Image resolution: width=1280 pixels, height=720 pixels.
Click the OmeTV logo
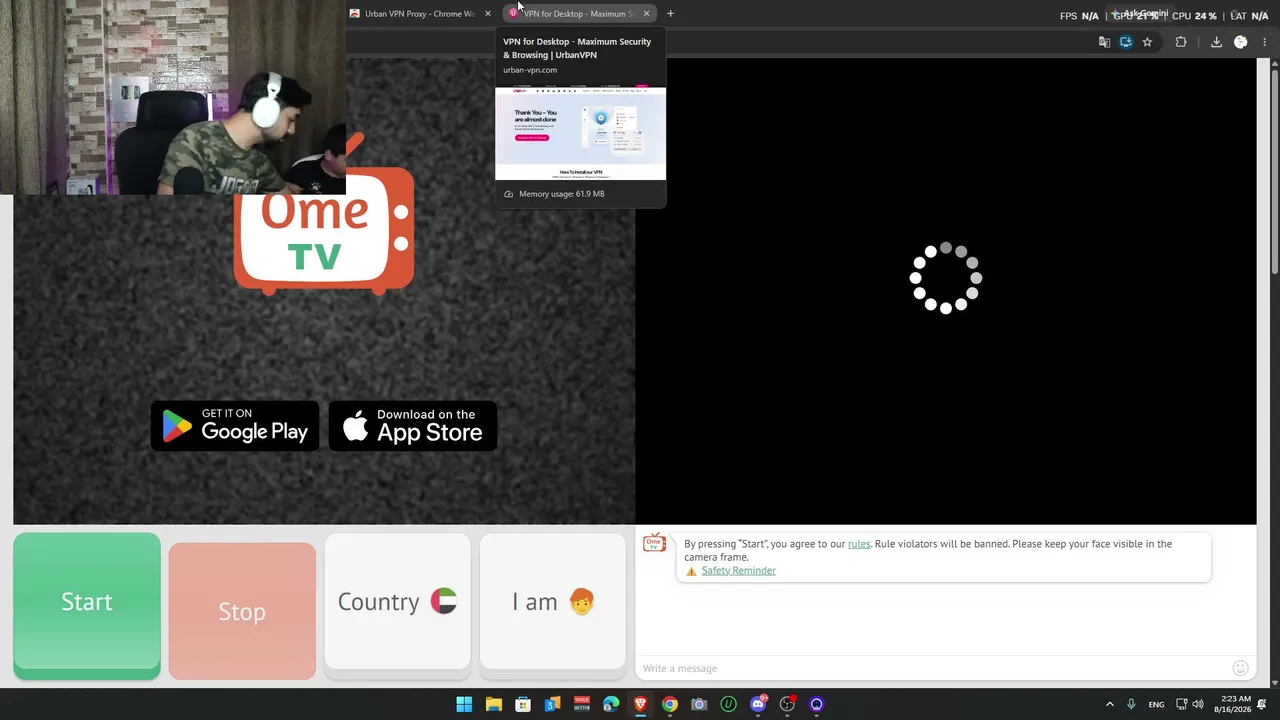point(324,230)
